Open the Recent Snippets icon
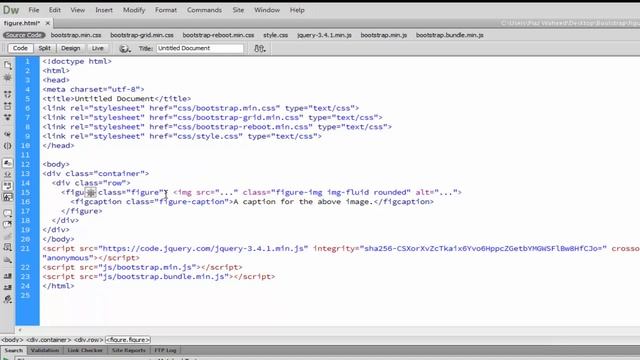 [7, 247]
